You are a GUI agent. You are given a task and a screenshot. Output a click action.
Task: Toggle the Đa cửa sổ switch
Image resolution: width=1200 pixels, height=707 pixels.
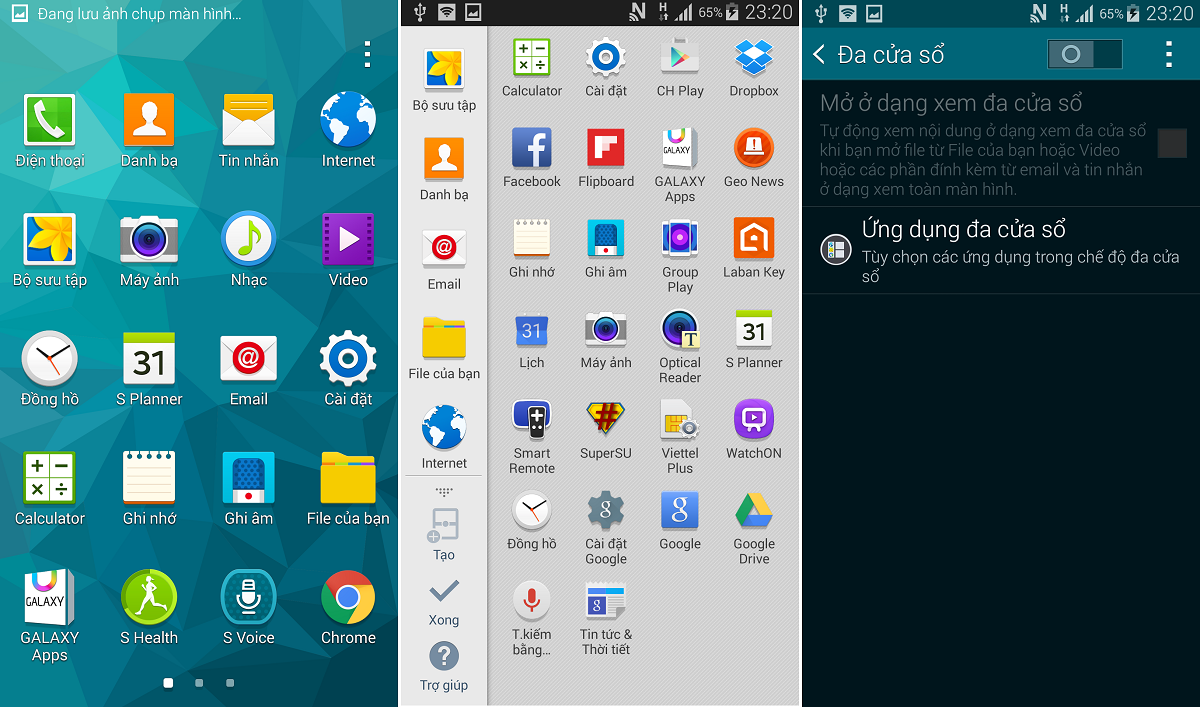(x=1085, y=54)
